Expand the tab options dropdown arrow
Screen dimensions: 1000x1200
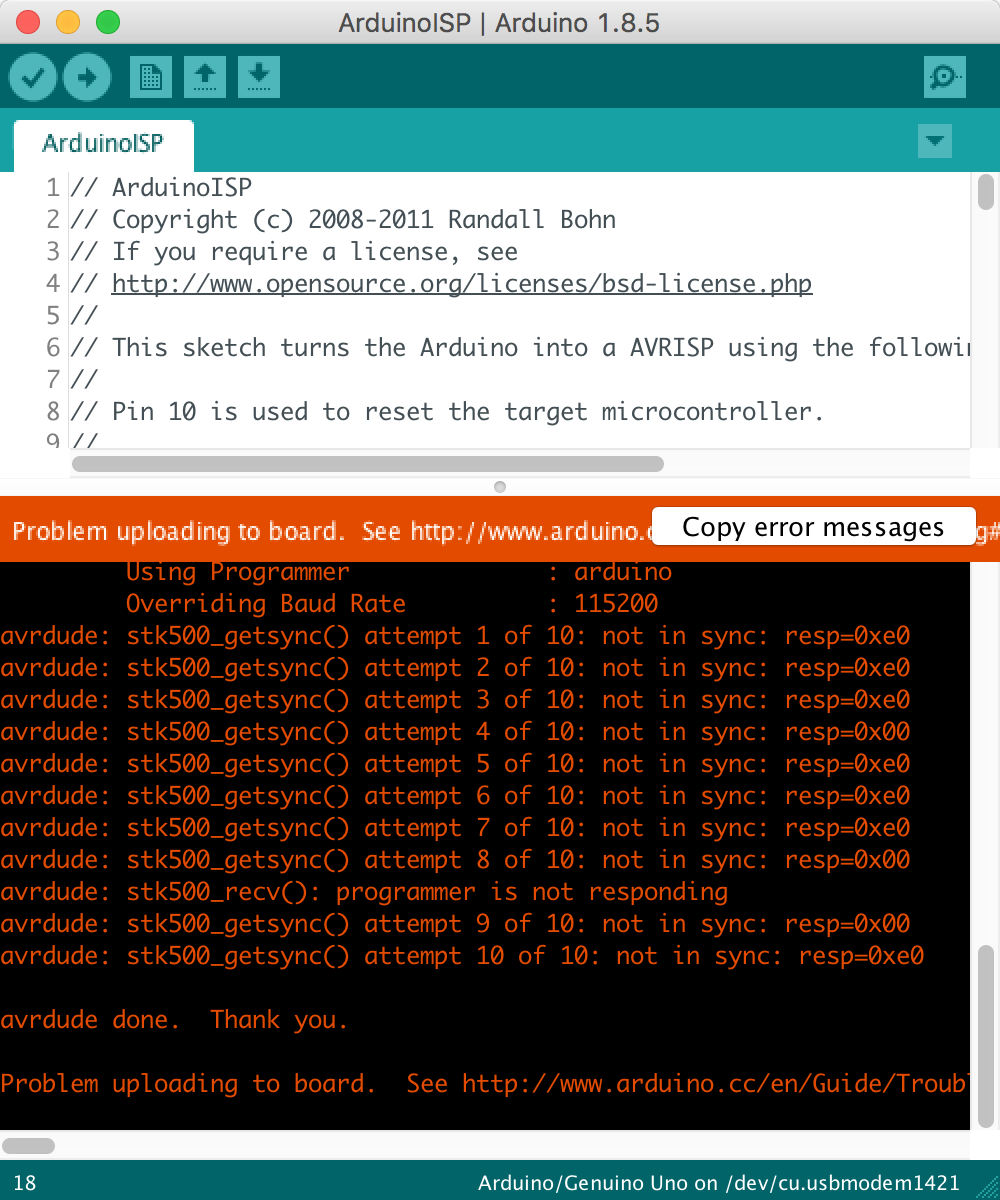pyautogui.click(x=934, y=141)
